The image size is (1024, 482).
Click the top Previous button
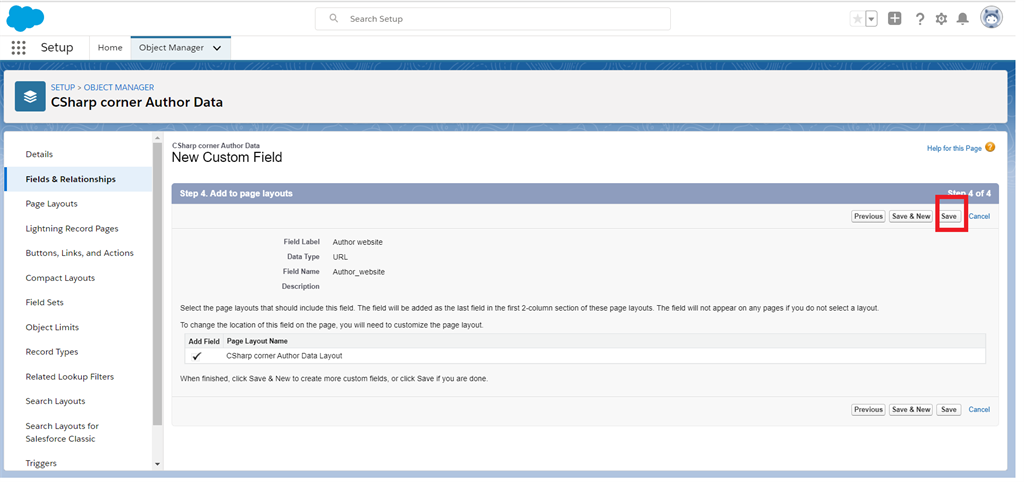[x=868, y=216]
